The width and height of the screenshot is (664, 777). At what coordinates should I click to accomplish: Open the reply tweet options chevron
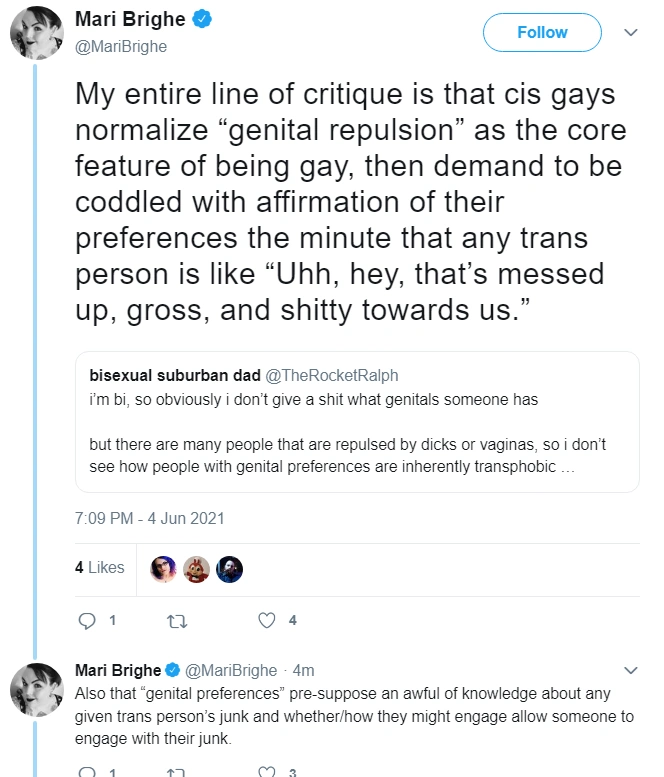(x=631, y=669)
